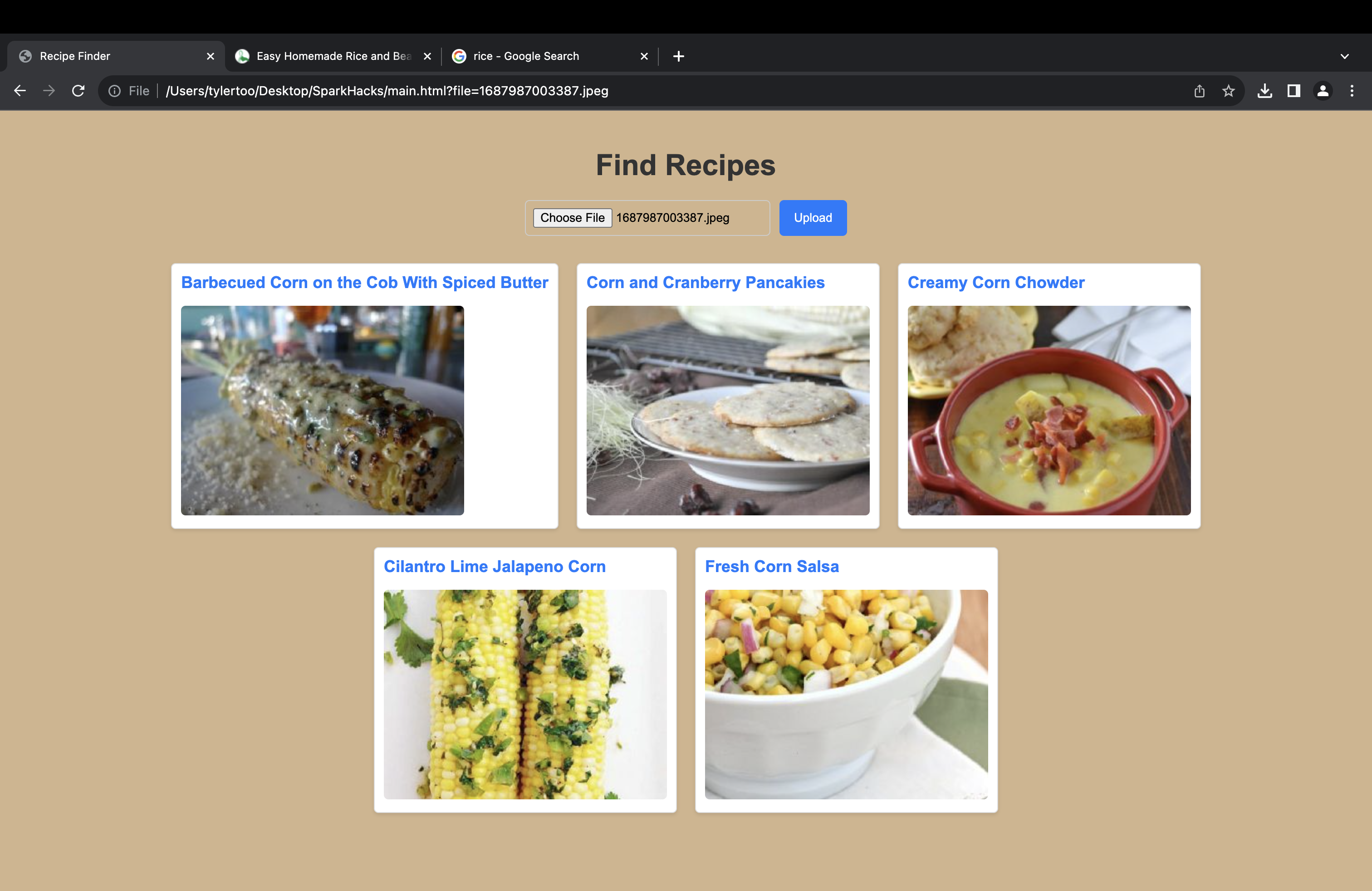Open the profile avatar icon
1372x891 pixels.
click(1323, 90)
